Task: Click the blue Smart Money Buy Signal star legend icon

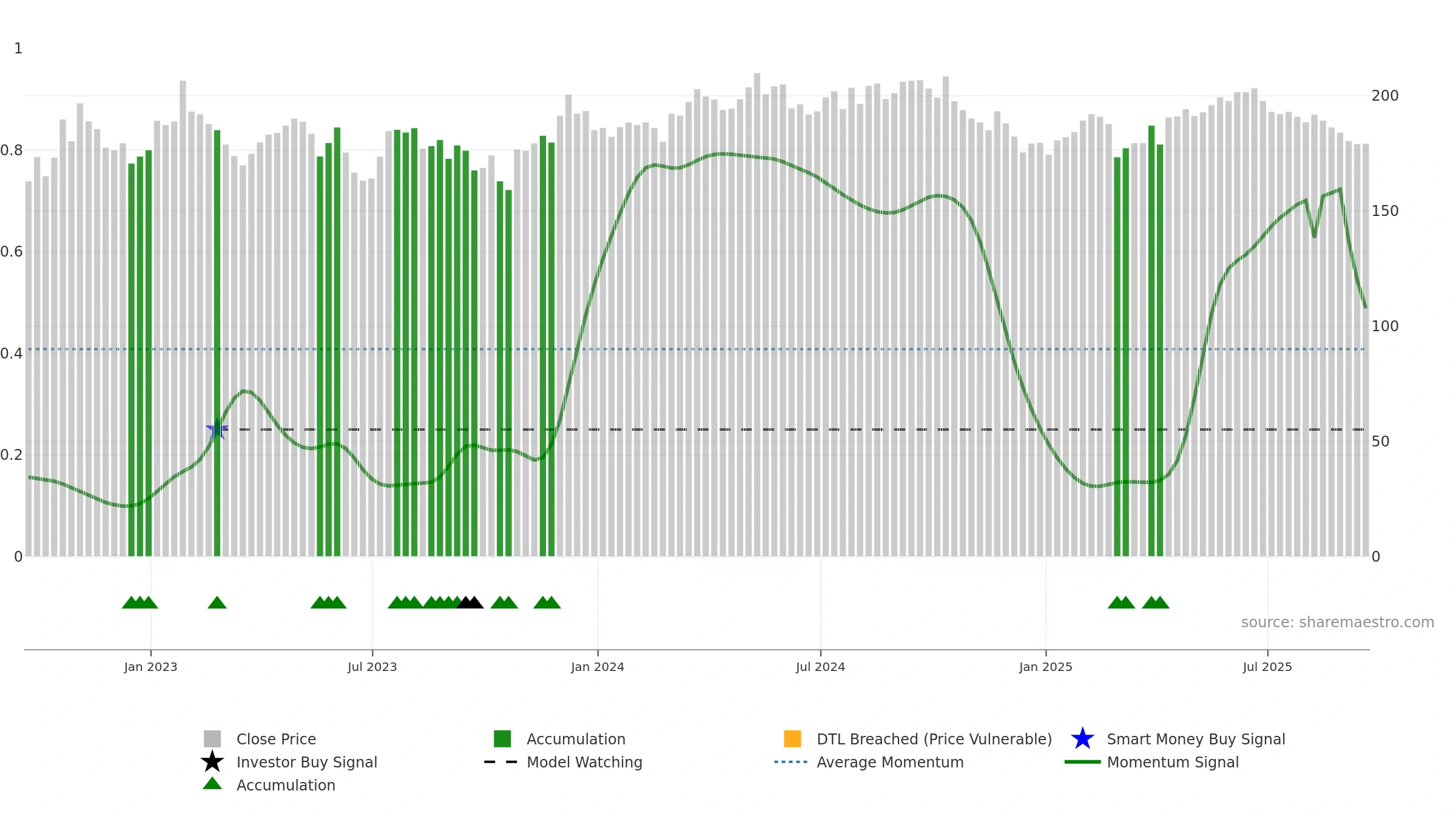Action: 1082,739
